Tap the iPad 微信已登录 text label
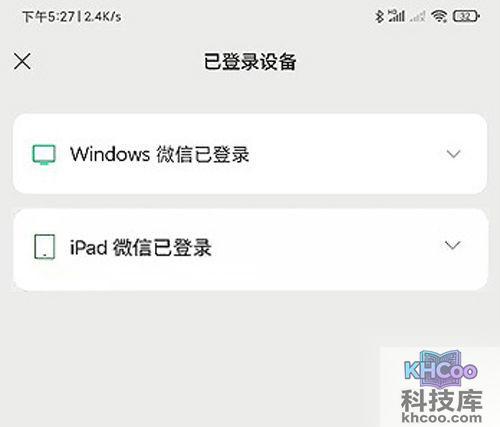 pos(141,247)
